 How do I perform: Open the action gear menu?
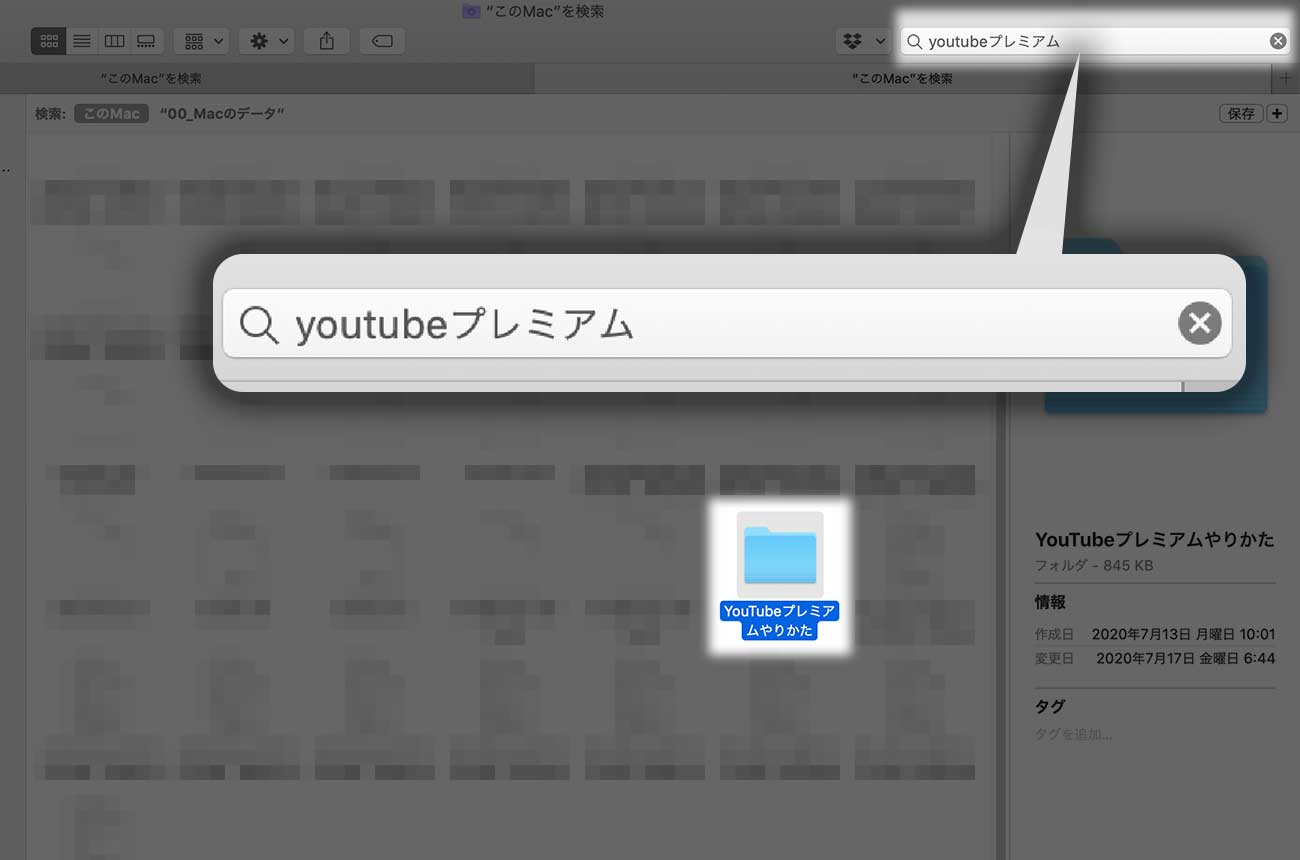tap(267, 41)
